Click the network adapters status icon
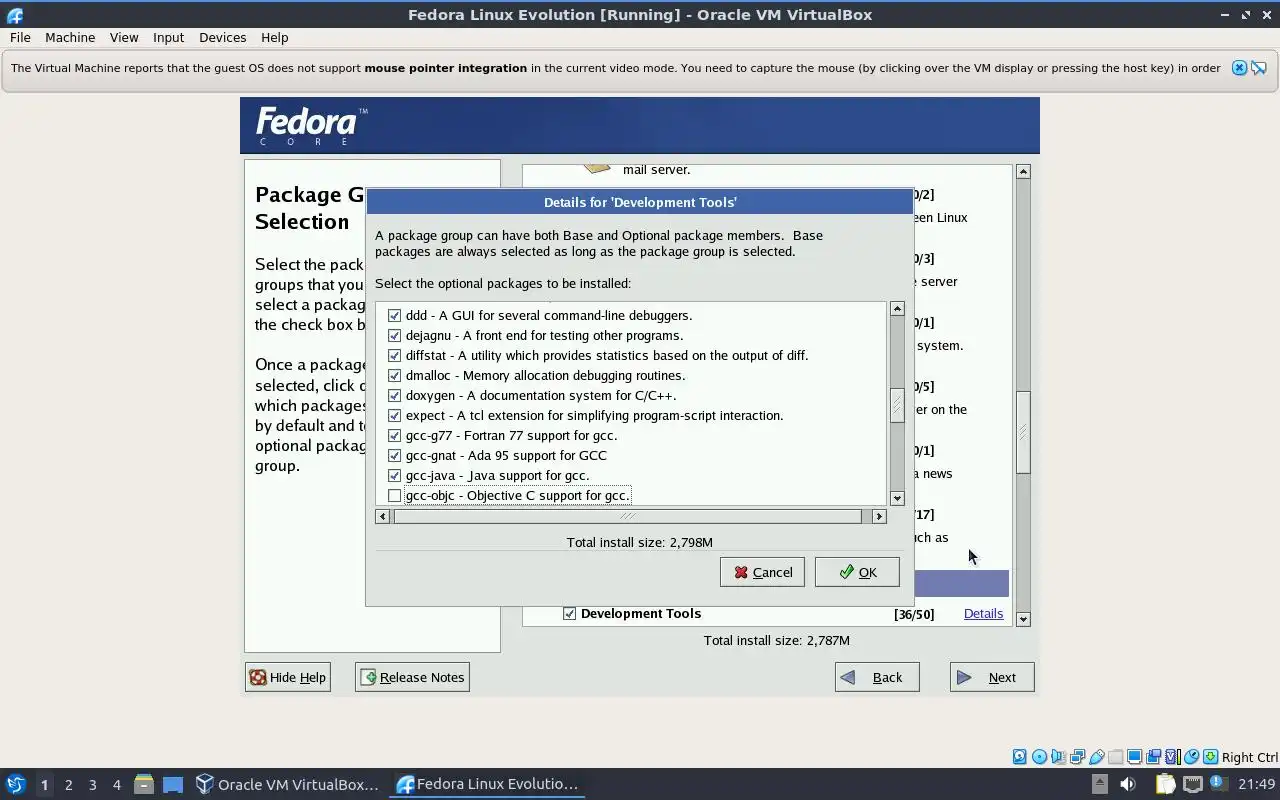 (1077, 757)
